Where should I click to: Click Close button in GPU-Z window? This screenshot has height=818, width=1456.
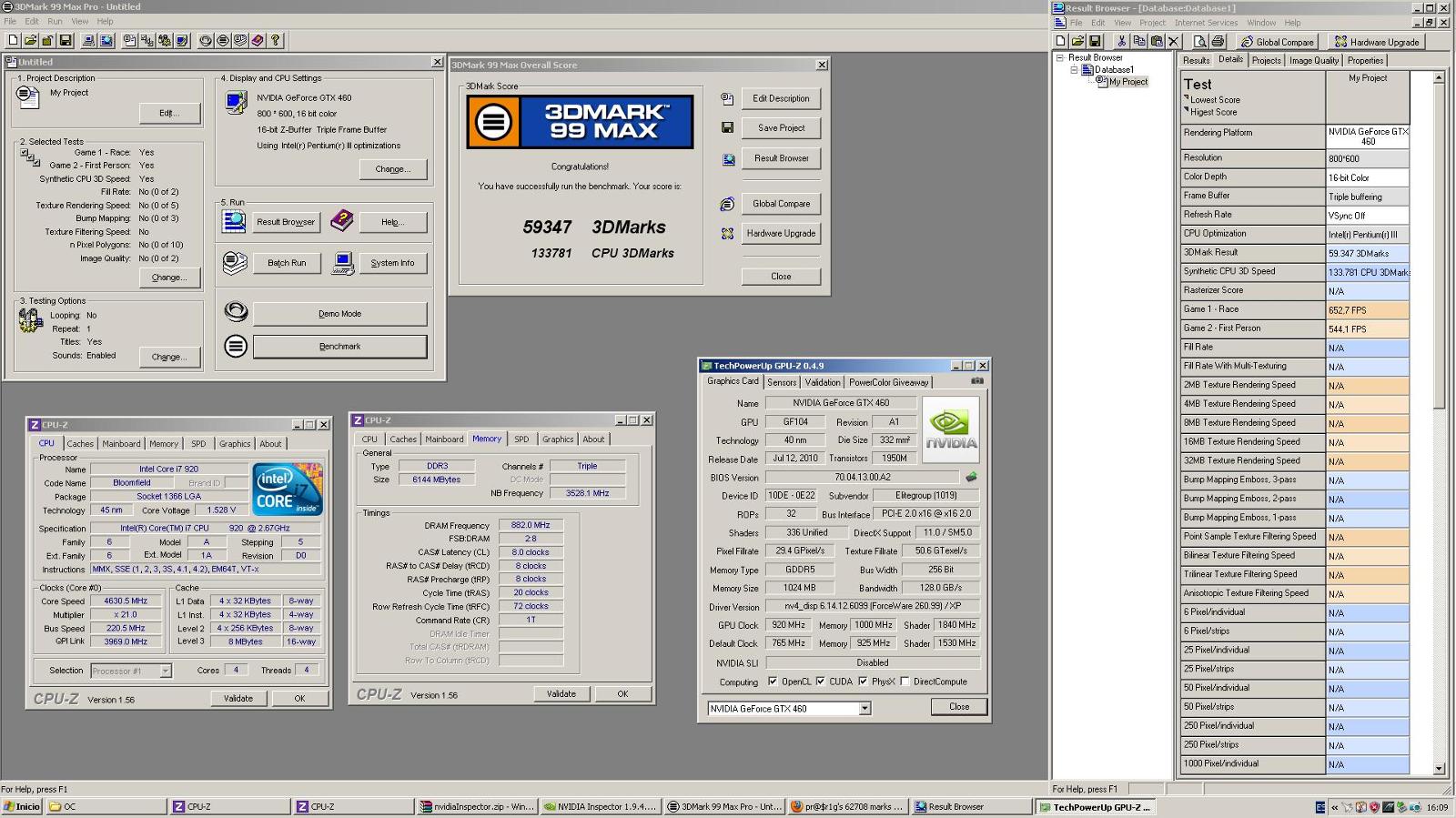[959, 707]
